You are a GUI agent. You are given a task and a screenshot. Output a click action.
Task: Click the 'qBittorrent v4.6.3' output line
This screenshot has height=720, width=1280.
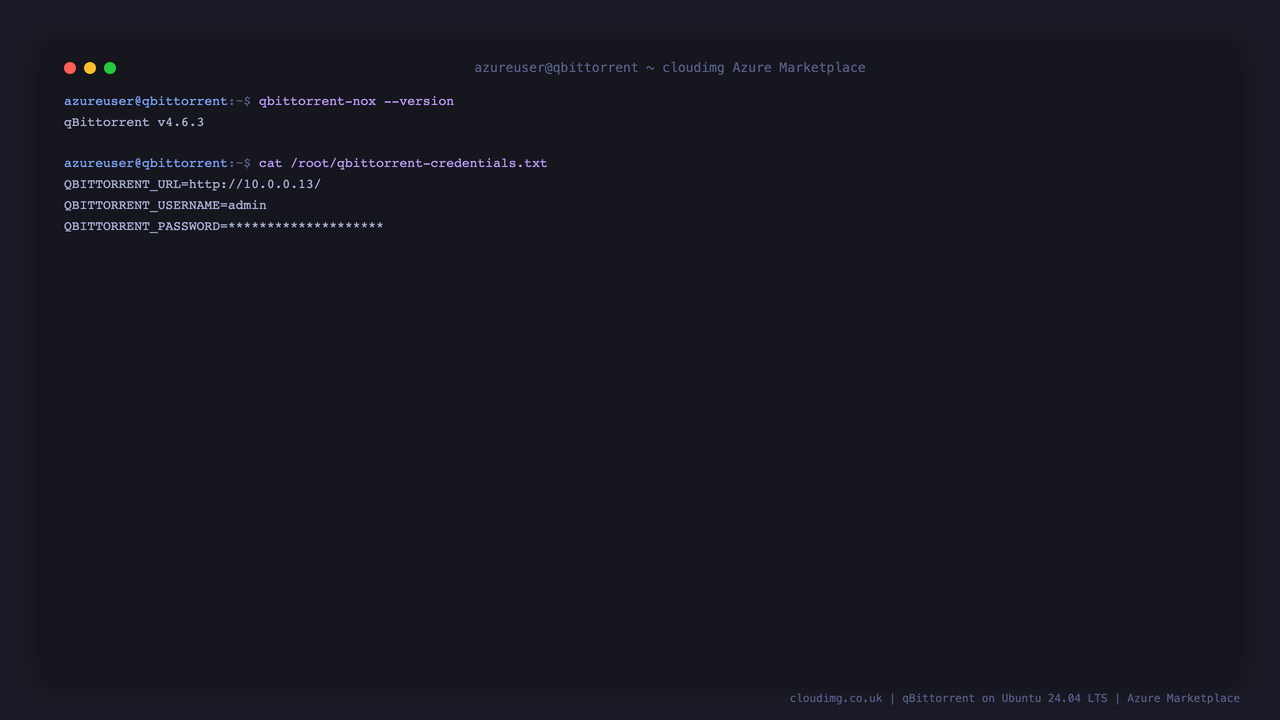coord(134,122)
